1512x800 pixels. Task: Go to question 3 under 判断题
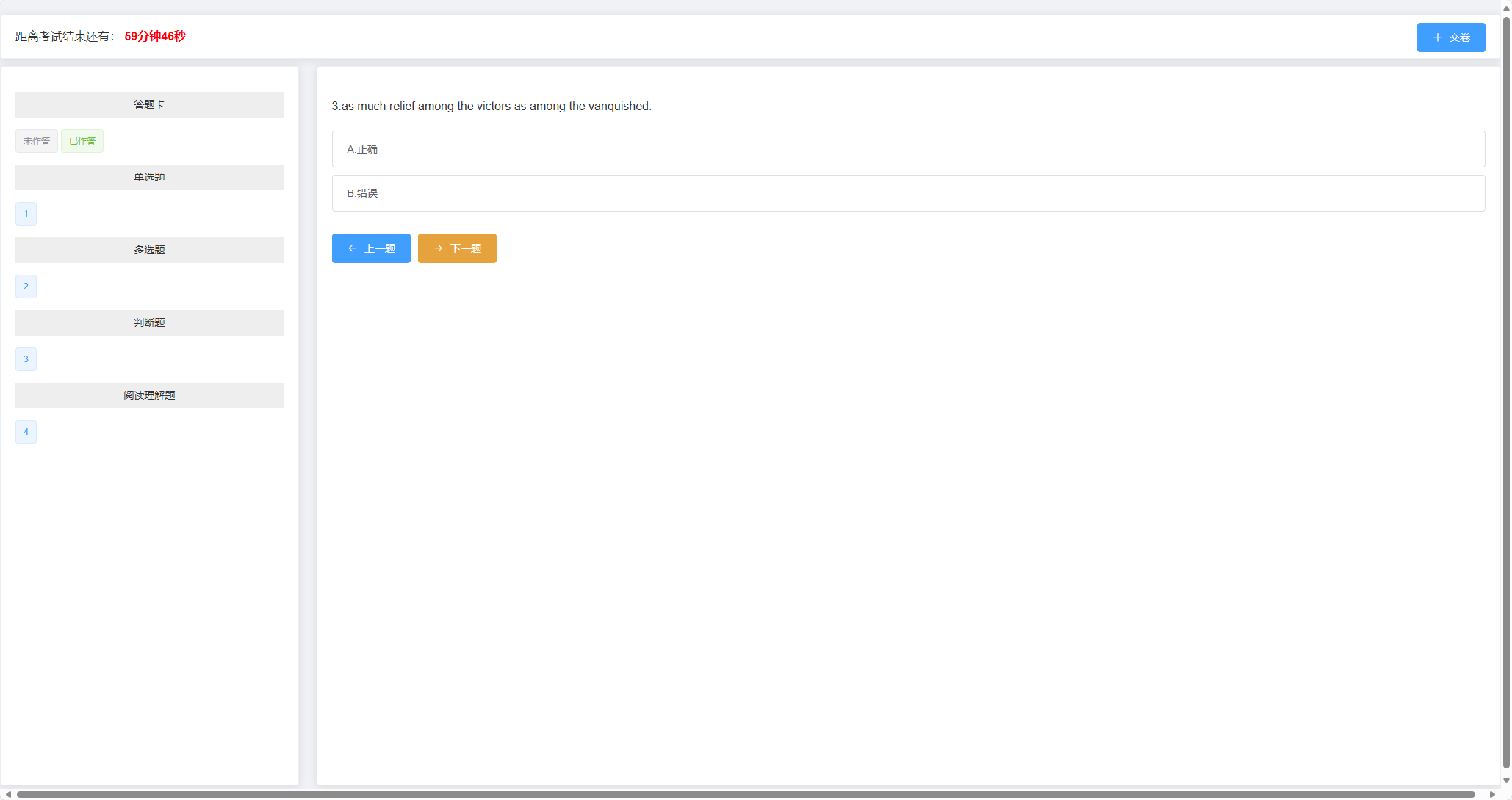point(26,359)
